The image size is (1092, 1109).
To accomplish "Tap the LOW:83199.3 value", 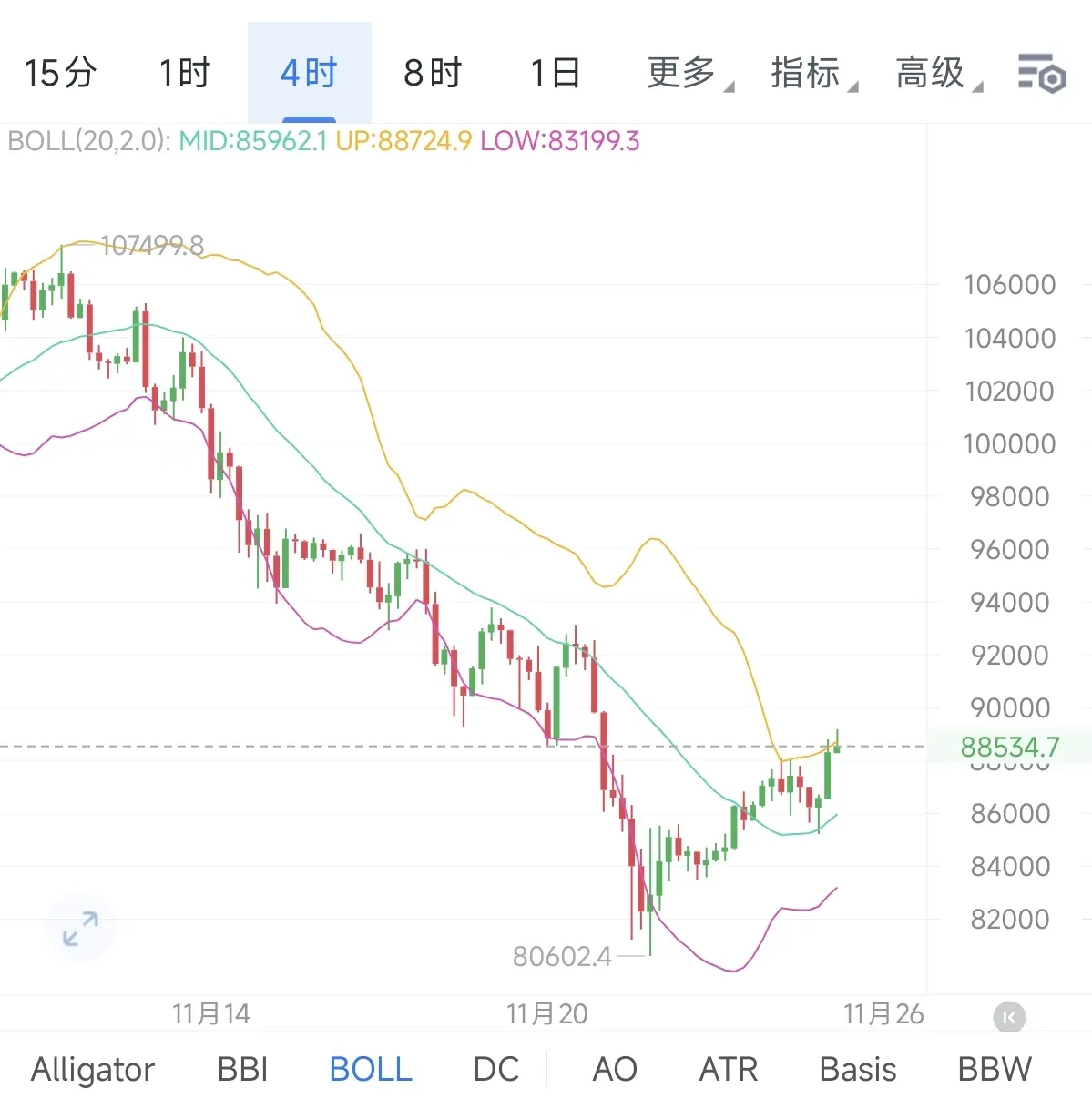I will point(560,141).
